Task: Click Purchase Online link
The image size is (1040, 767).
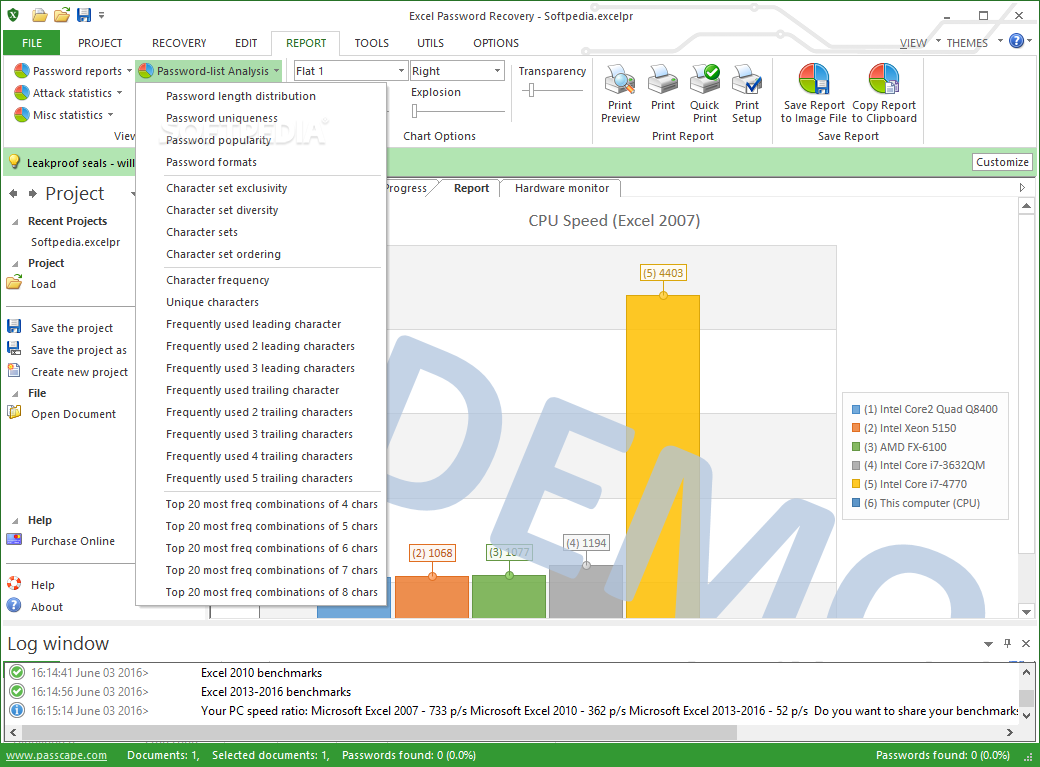Action: pyautogui.click(x=73, y=541)
